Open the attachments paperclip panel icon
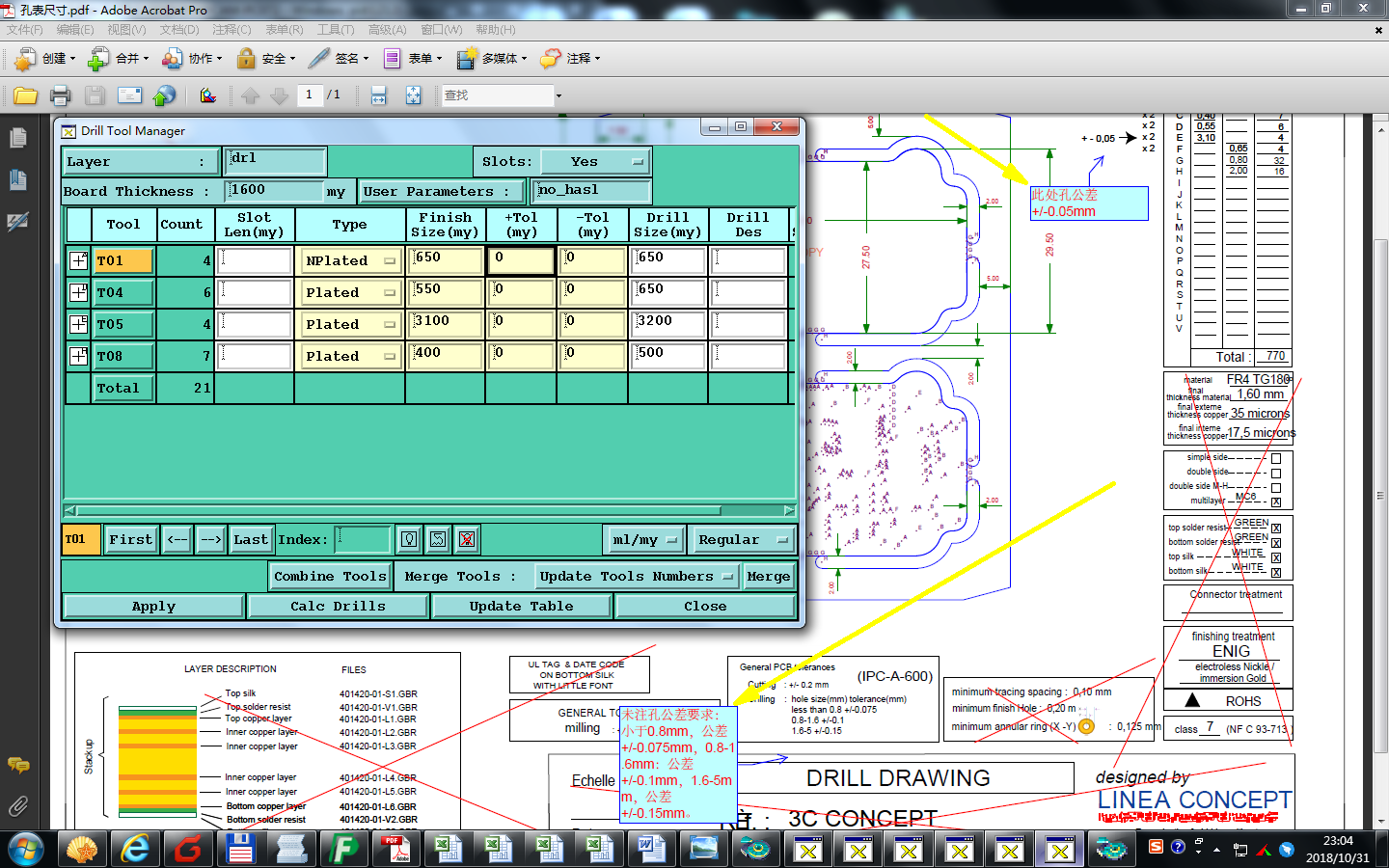1389x868 pixels. (17, 806)
